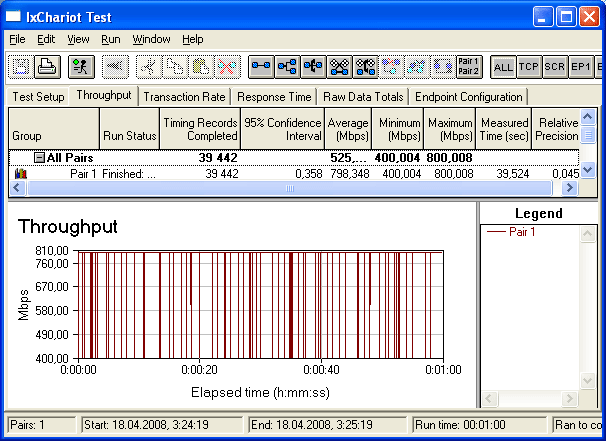The width and height of the screenshot is (606, 441).
Task: Click the Add VoIP hardware pair icon
Action: (365, 66)
